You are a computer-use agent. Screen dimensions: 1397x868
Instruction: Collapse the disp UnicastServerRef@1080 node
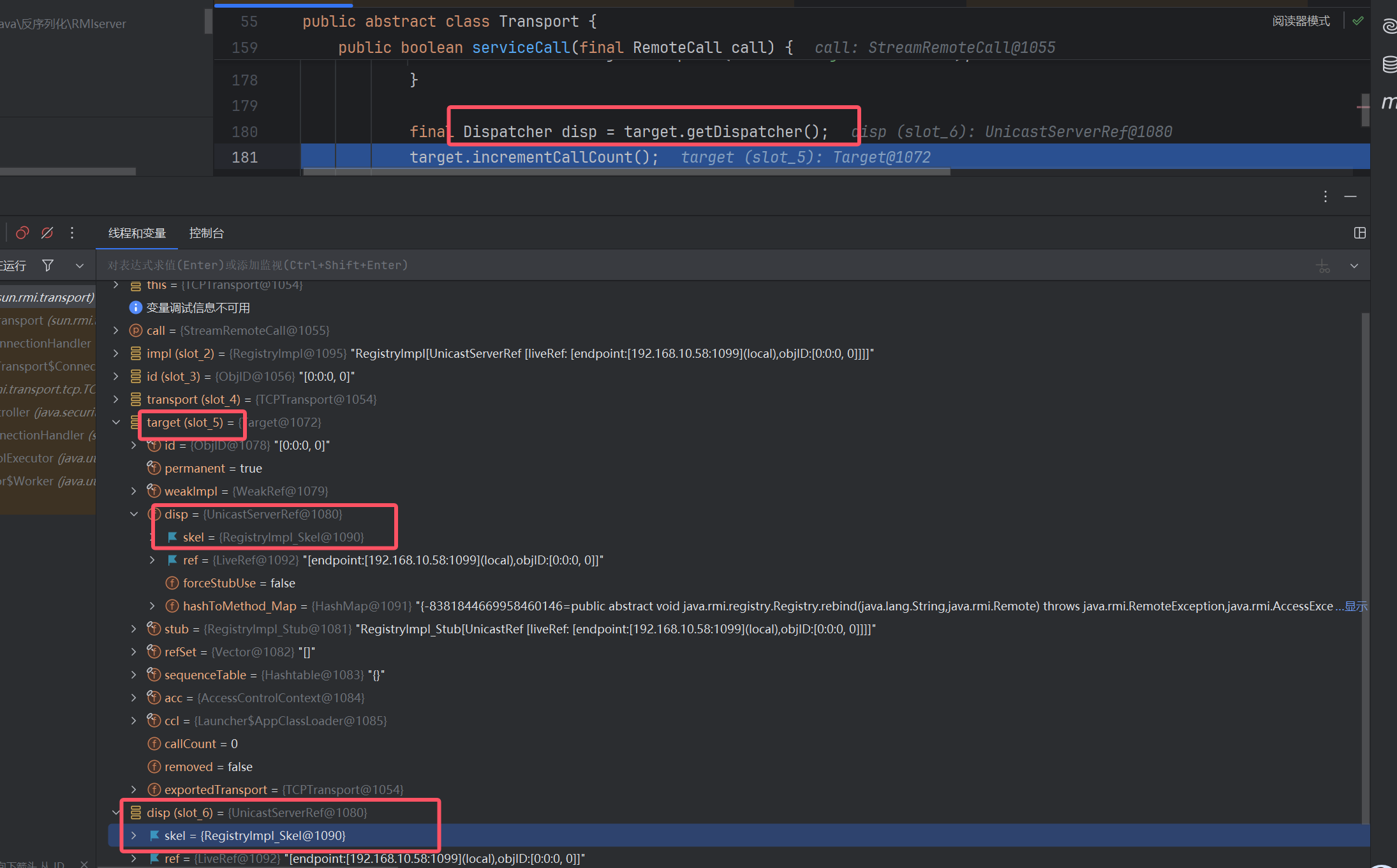pos(134,514)
